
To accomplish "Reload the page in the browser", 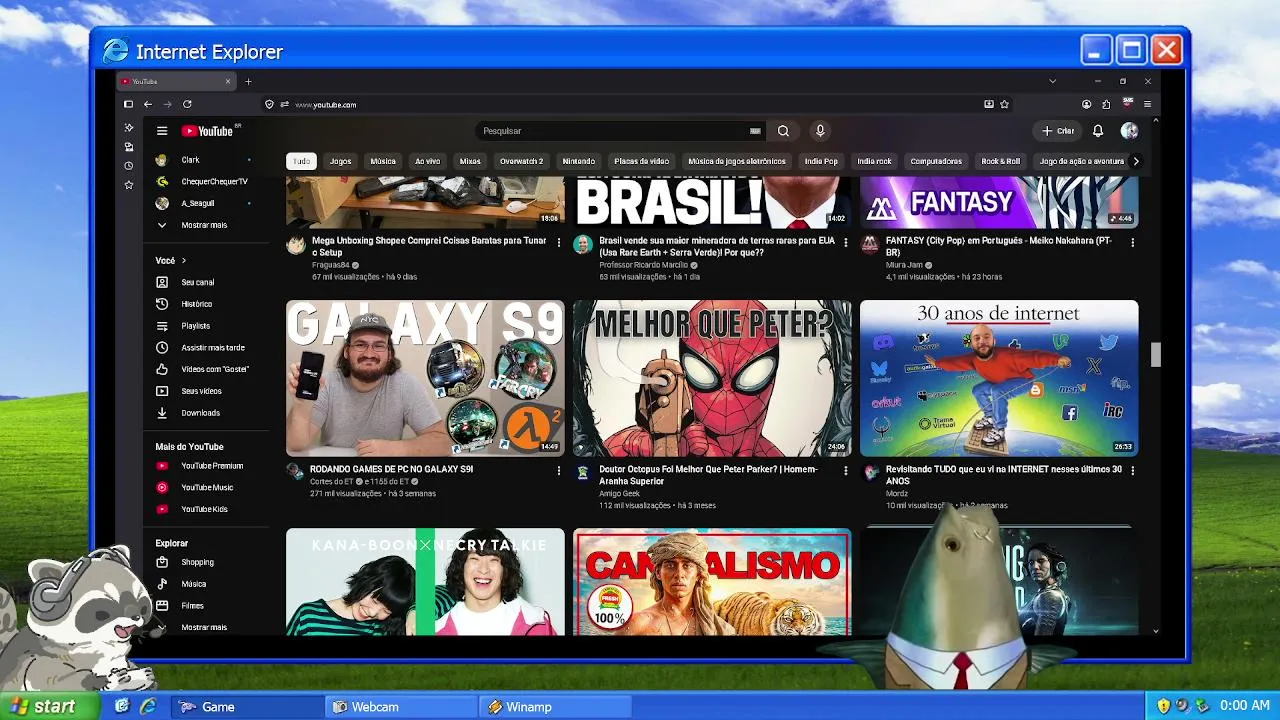I will click(187, 104).
